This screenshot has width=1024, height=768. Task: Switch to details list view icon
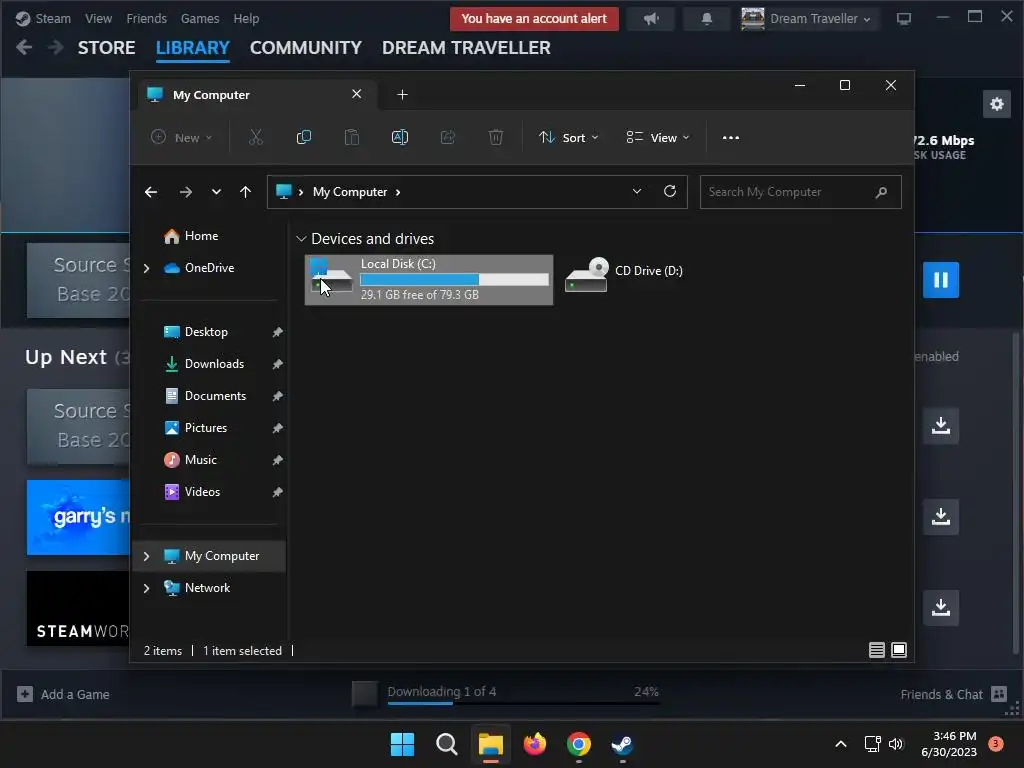[x=876, y=650]
